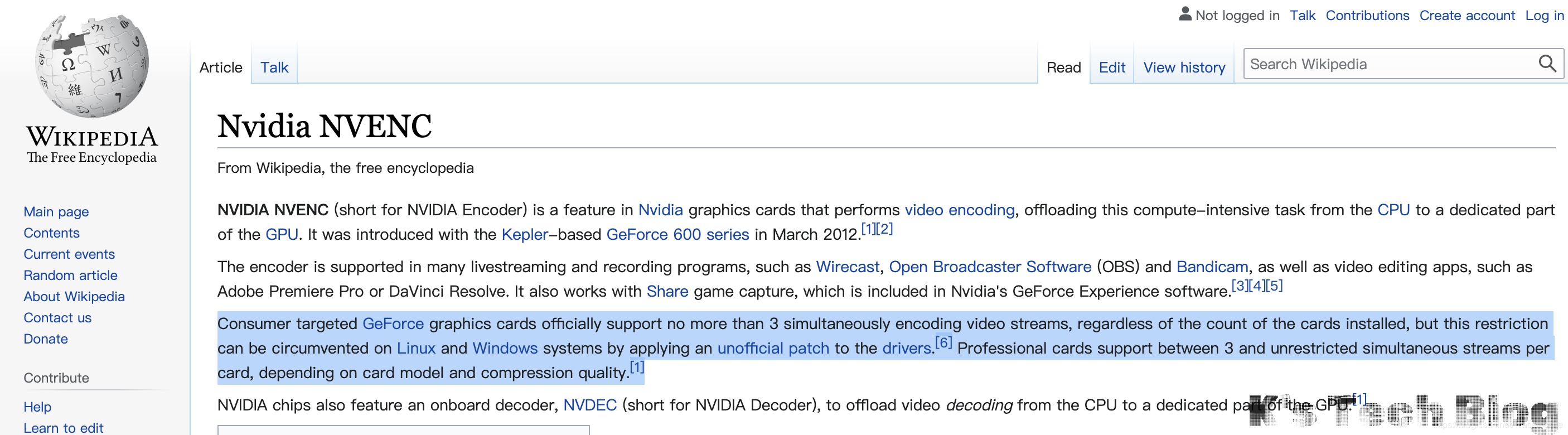This screenshot has height=435, width=1568.
Task: Click the search magnifying glass icon
Action: 1547,63
